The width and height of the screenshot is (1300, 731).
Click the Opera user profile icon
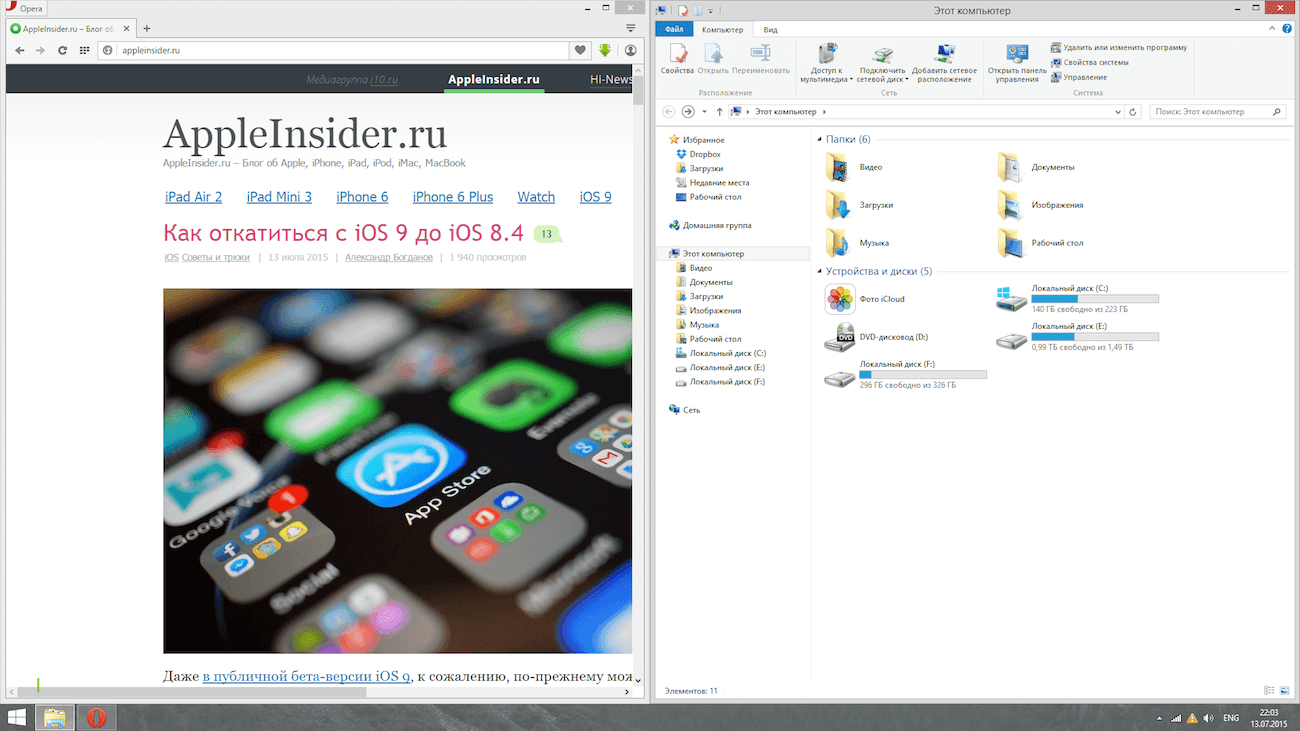click(x=631, y=50)
